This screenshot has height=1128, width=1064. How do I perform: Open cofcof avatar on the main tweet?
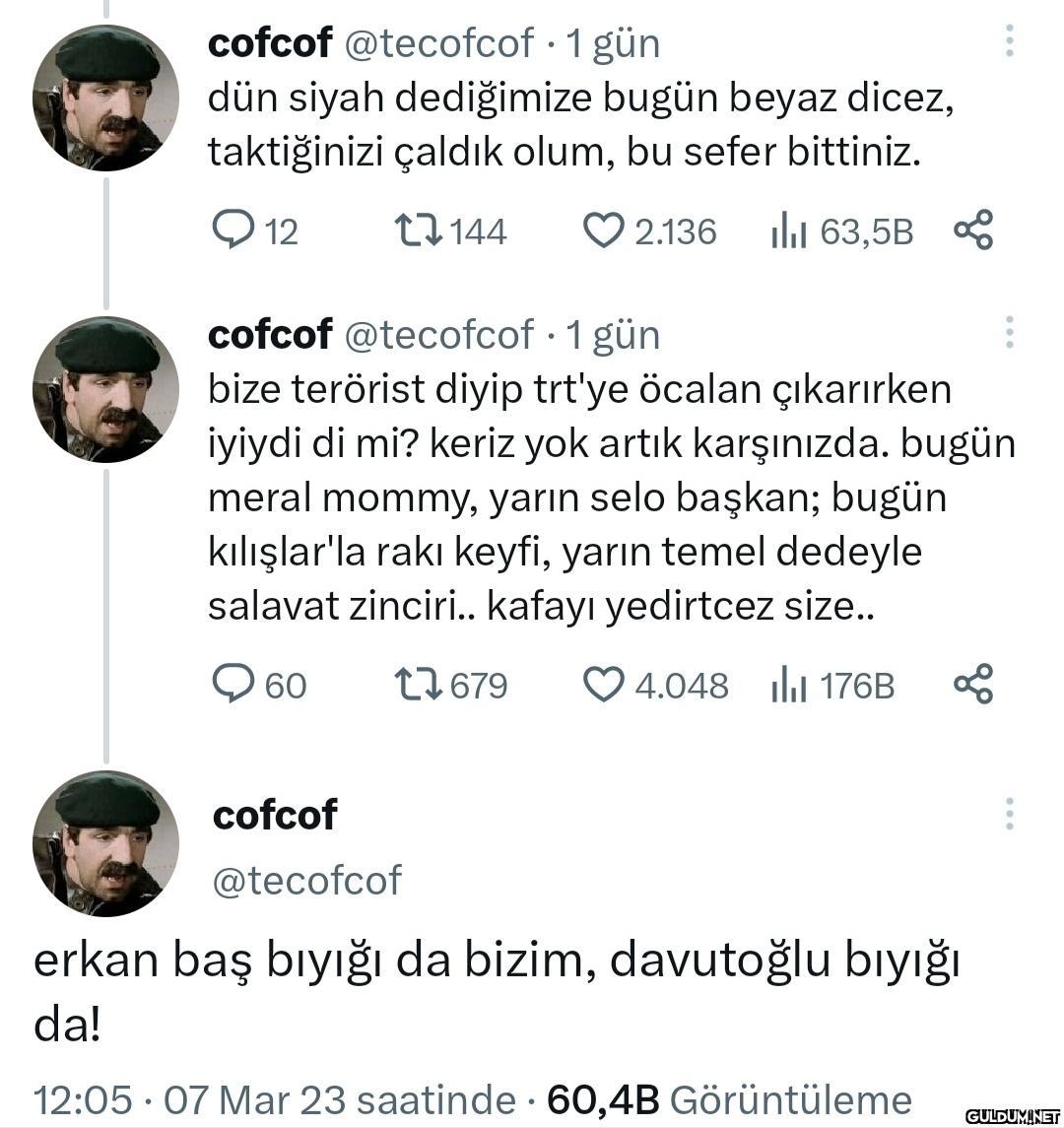click(x=105, y=843)
